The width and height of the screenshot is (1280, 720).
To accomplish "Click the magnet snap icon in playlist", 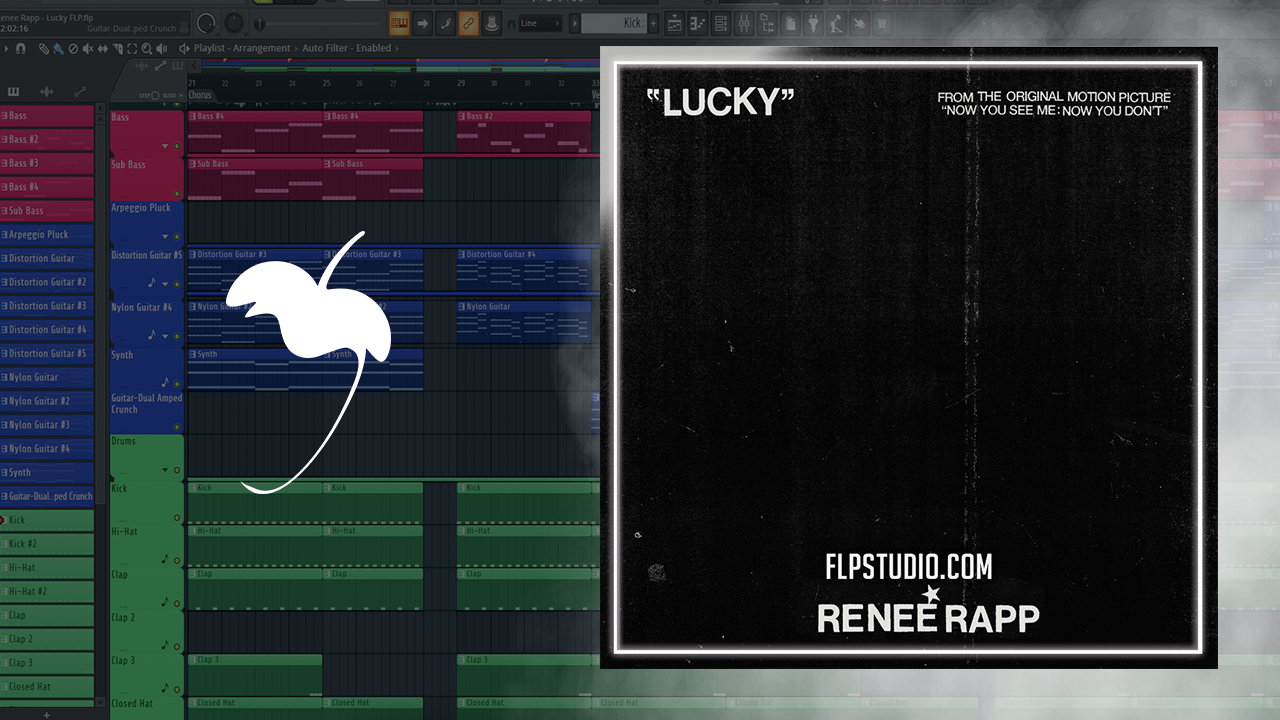I will (x=19, y=48).
